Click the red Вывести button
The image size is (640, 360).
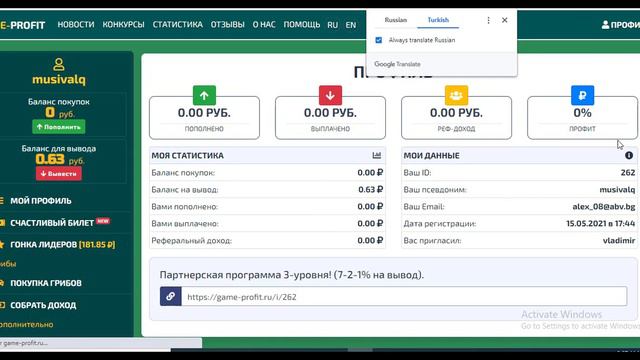coord(59,173)
